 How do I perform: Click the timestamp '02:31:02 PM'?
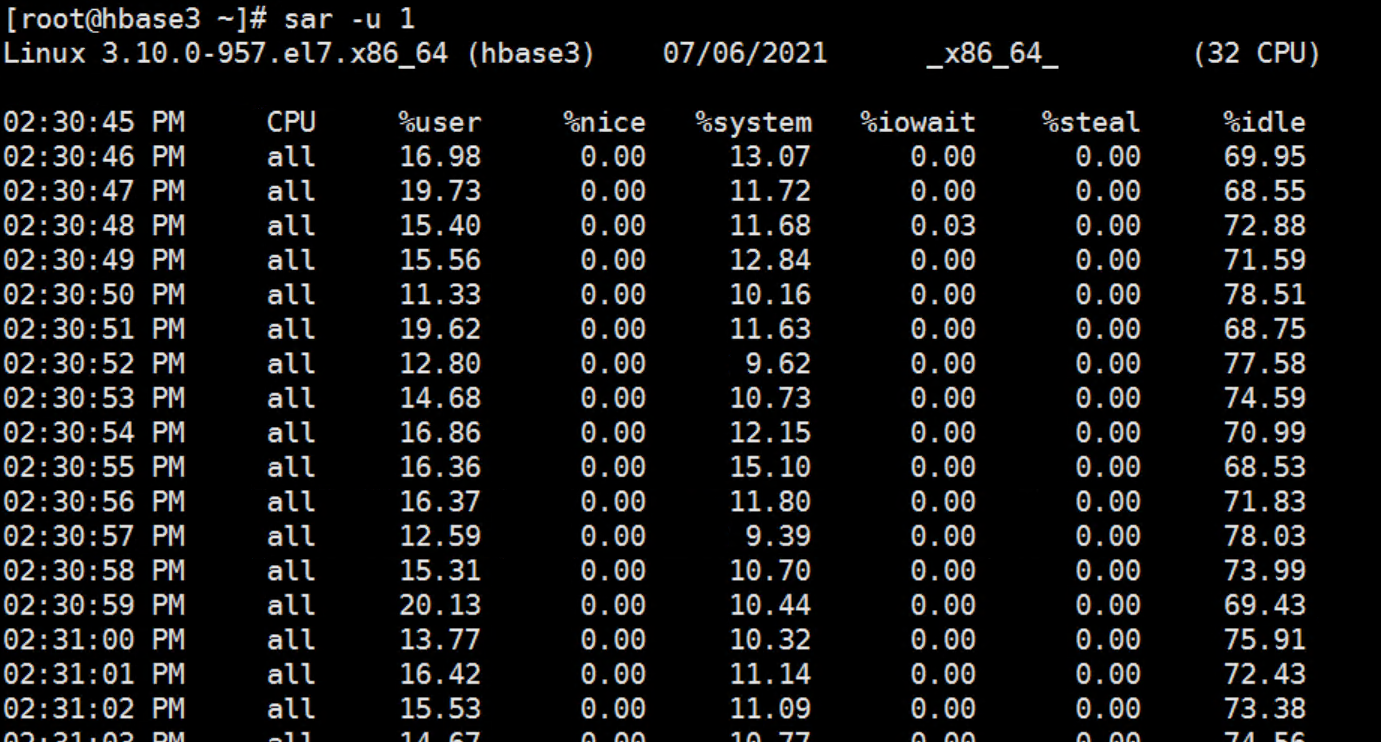tap(94, 709)
